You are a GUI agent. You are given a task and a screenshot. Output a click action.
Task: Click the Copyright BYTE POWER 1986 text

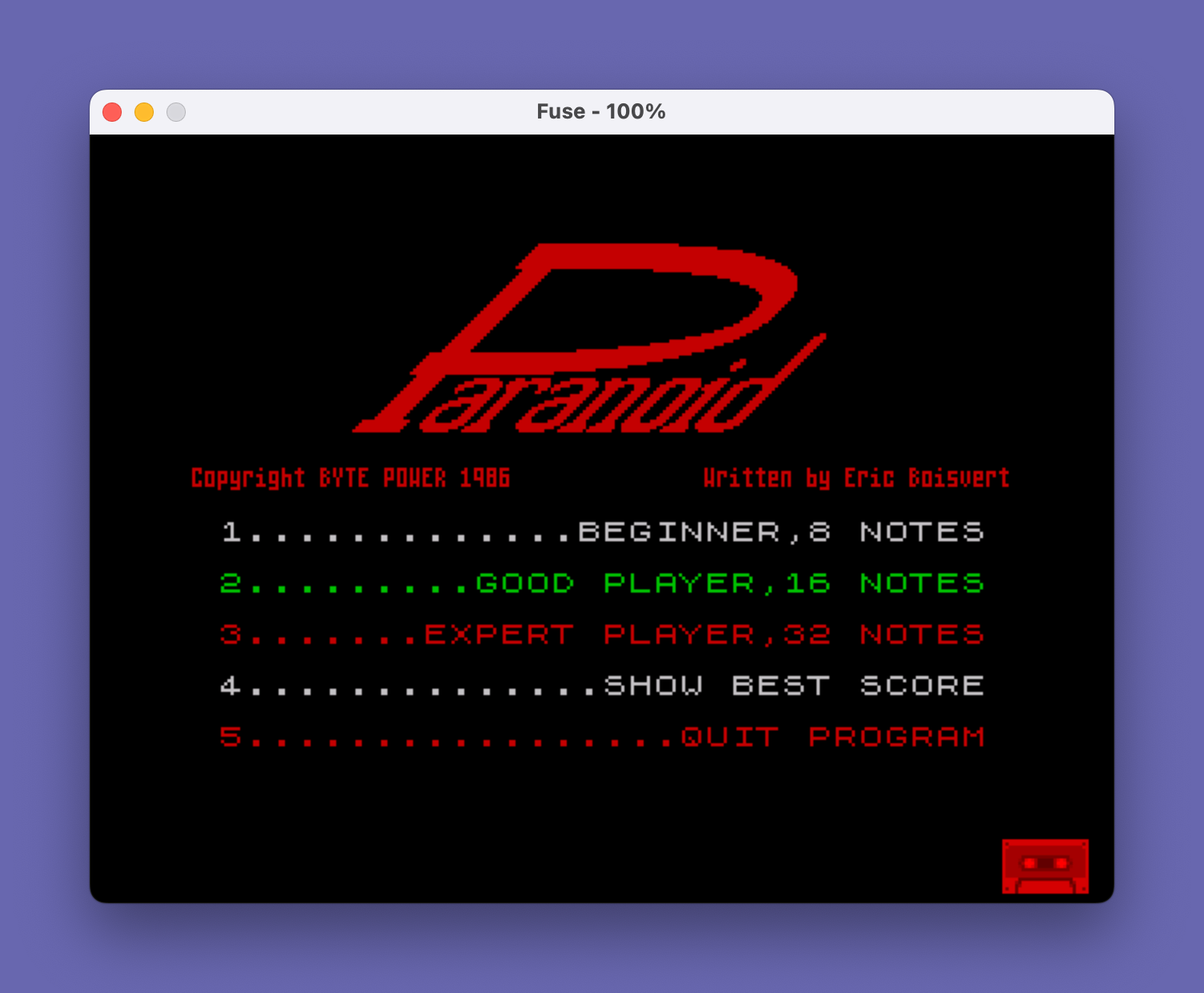pos(351,478)
